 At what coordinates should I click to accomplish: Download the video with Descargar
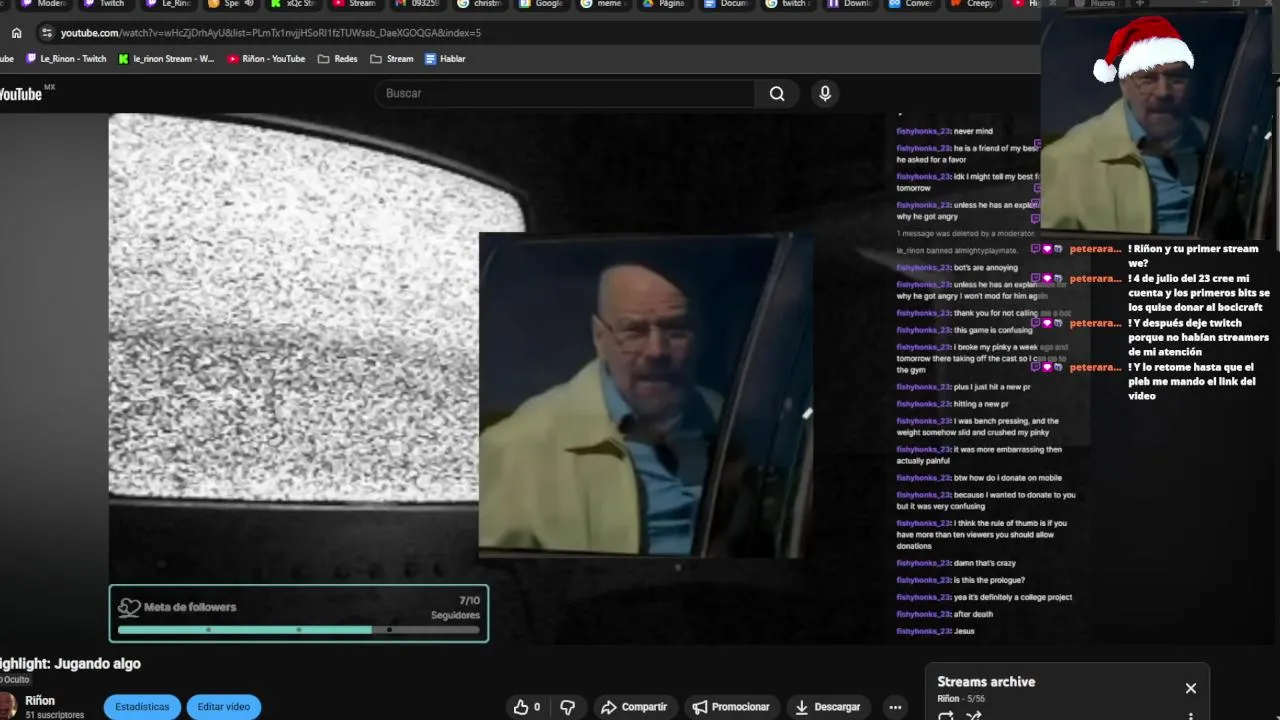point(828,707)
